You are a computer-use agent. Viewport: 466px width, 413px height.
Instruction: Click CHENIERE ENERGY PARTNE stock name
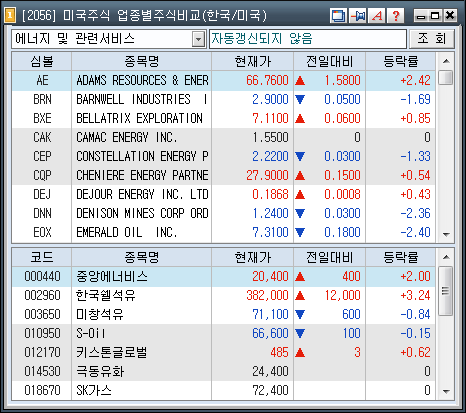pos(142,175)
